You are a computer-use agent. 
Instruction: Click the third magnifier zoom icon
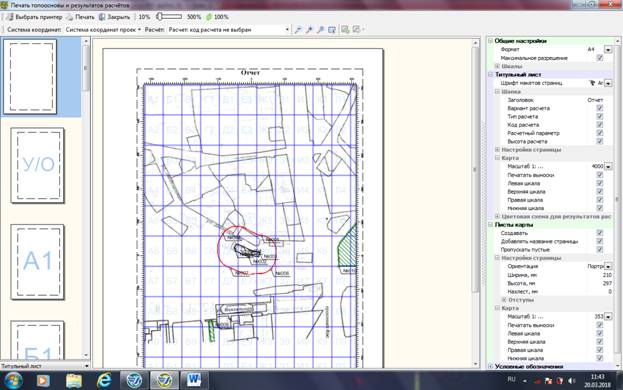(x=320, y=30)
